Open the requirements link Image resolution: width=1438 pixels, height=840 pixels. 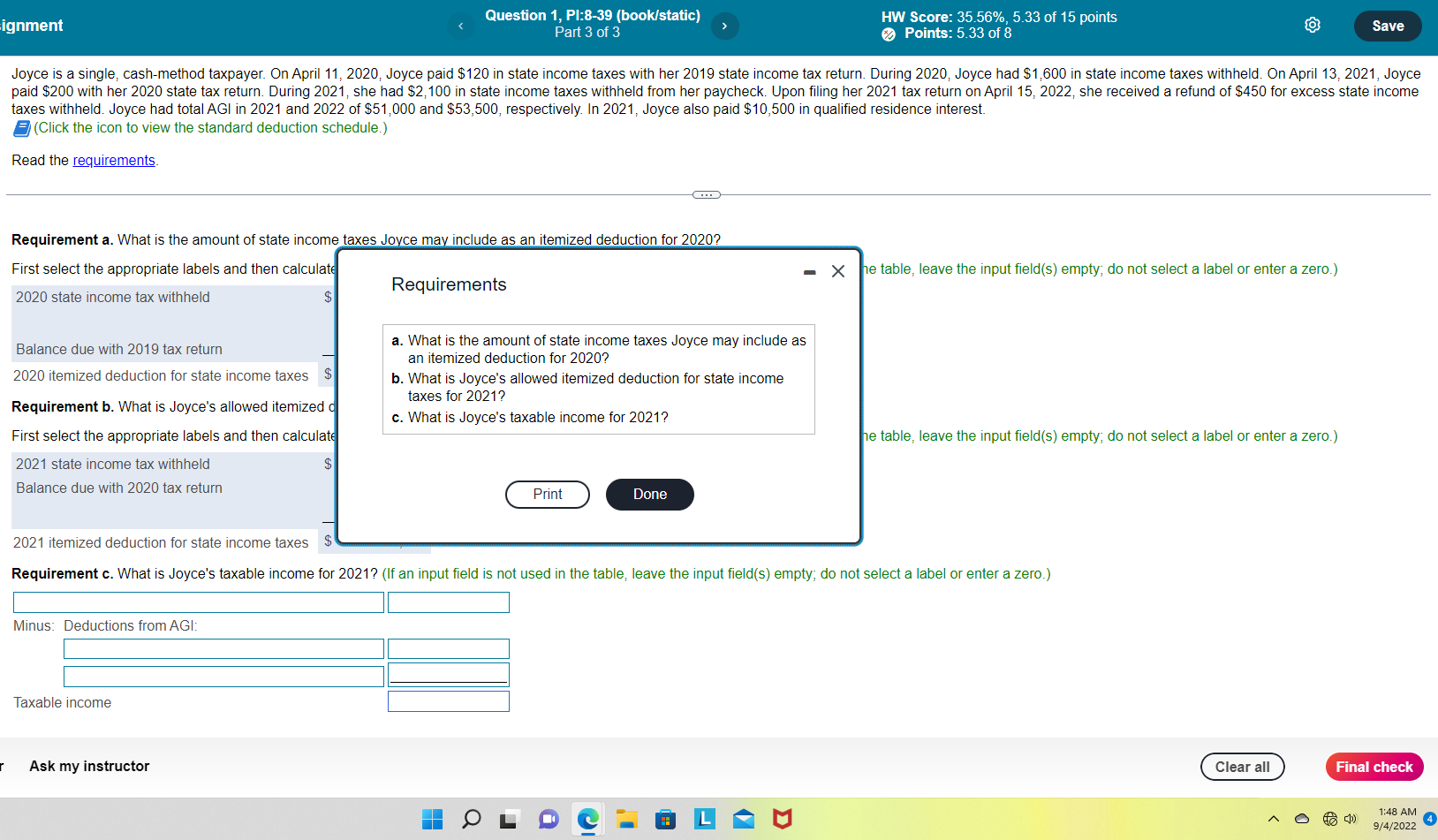[x=114, y=160]
